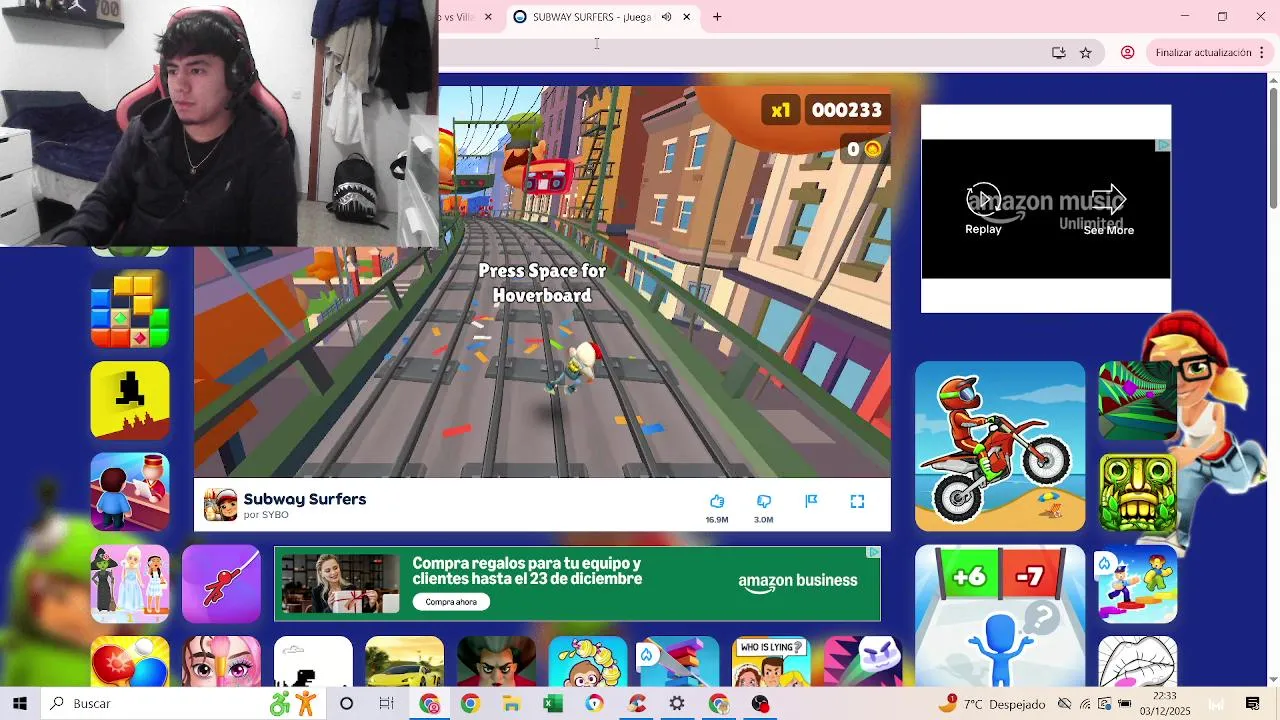Open the tower block stacking game thumbnail
The width and height of the screenshot is (1280, 720).
(679, 662)
